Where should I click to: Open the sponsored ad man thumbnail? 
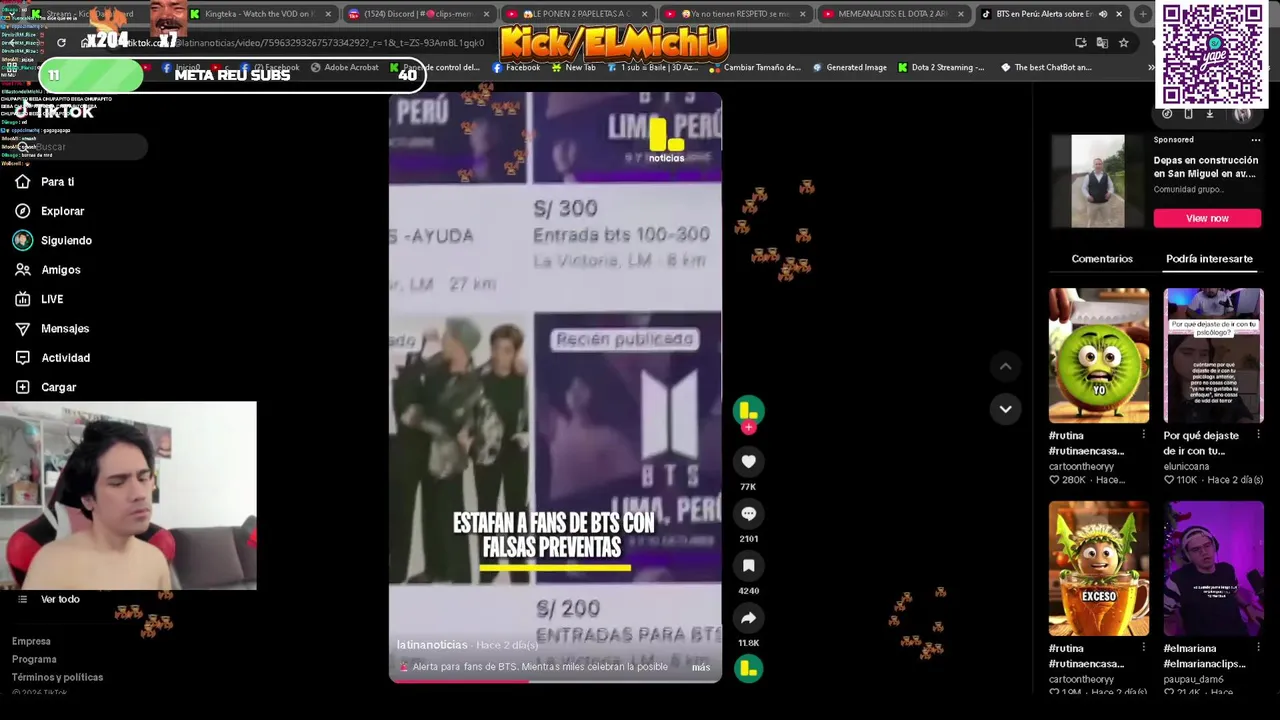[x=1098, y=181]
